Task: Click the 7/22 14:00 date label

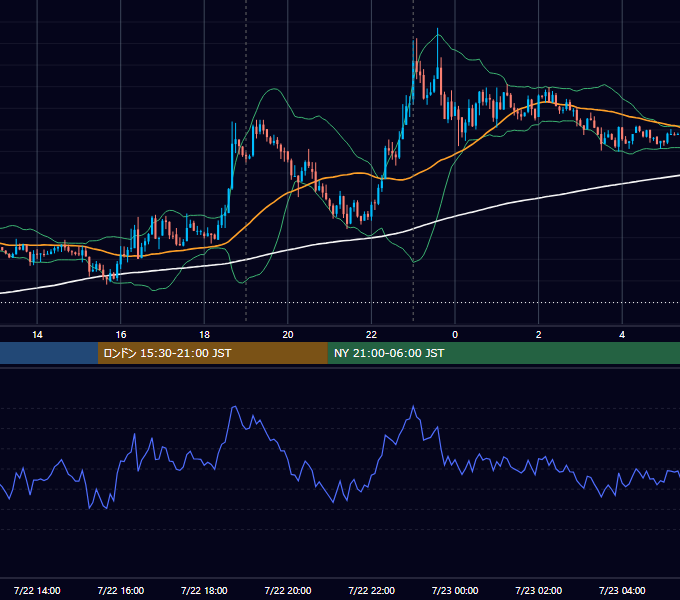Action: (x=37, y=590)
